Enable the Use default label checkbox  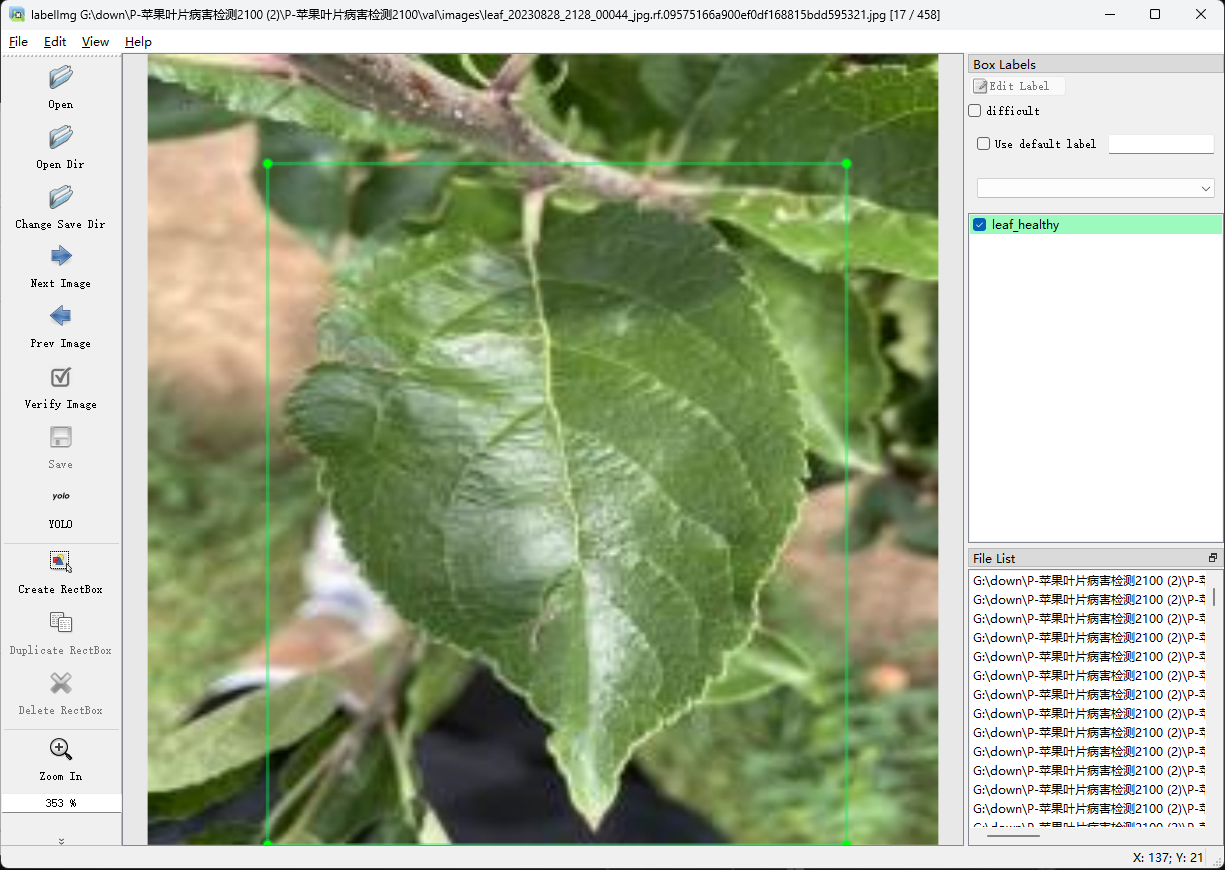[984, 144]
